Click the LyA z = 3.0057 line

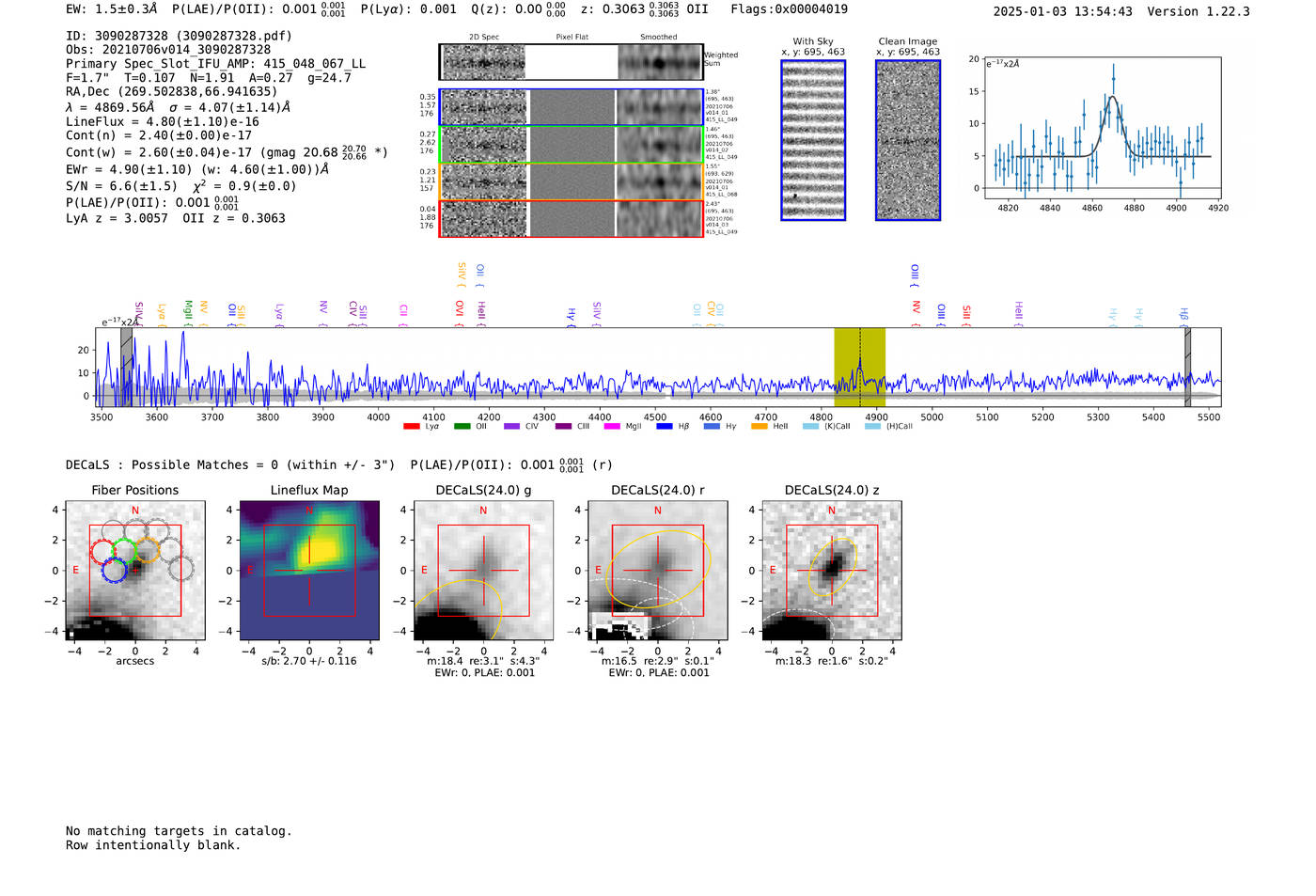[176, 218]
